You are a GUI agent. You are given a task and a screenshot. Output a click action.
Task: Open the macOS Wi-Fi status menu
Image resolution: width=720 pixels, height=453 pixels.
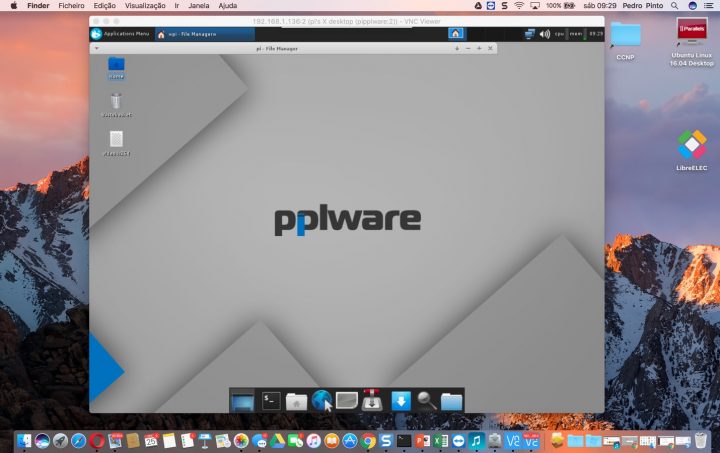519,5
